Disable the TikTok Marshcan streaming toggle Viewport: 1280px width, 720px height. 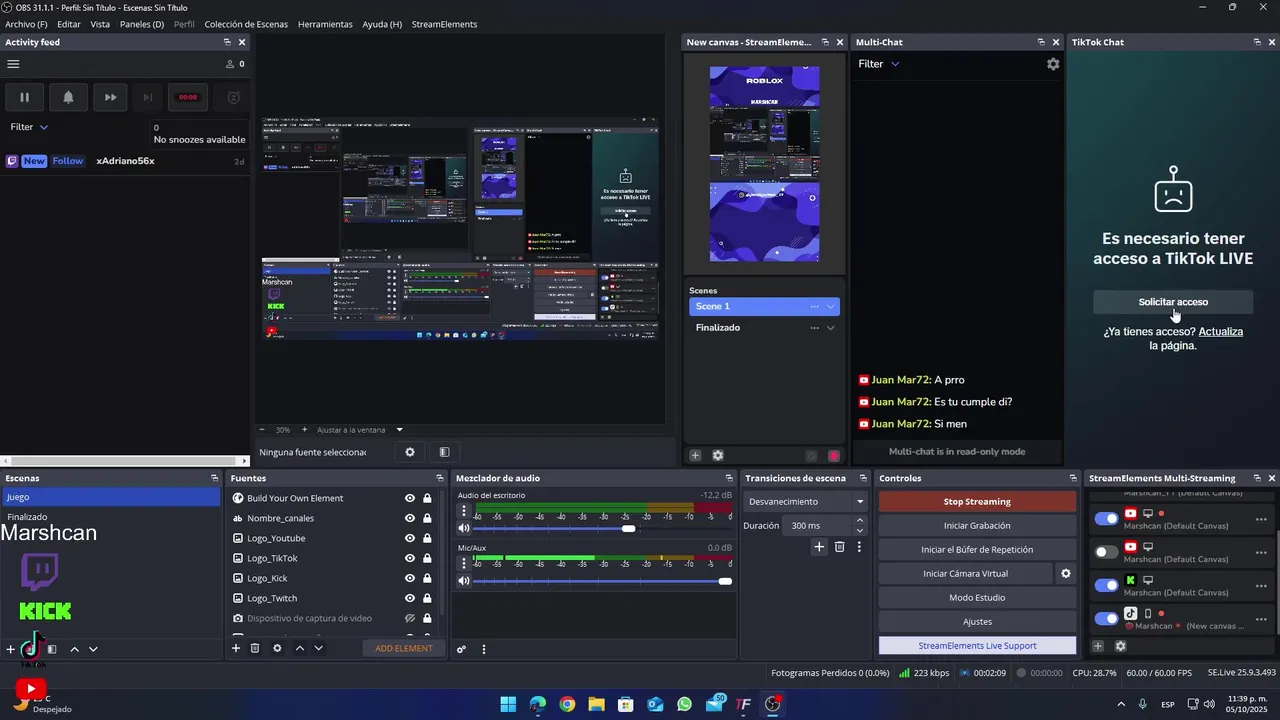tap(1106, 618)
